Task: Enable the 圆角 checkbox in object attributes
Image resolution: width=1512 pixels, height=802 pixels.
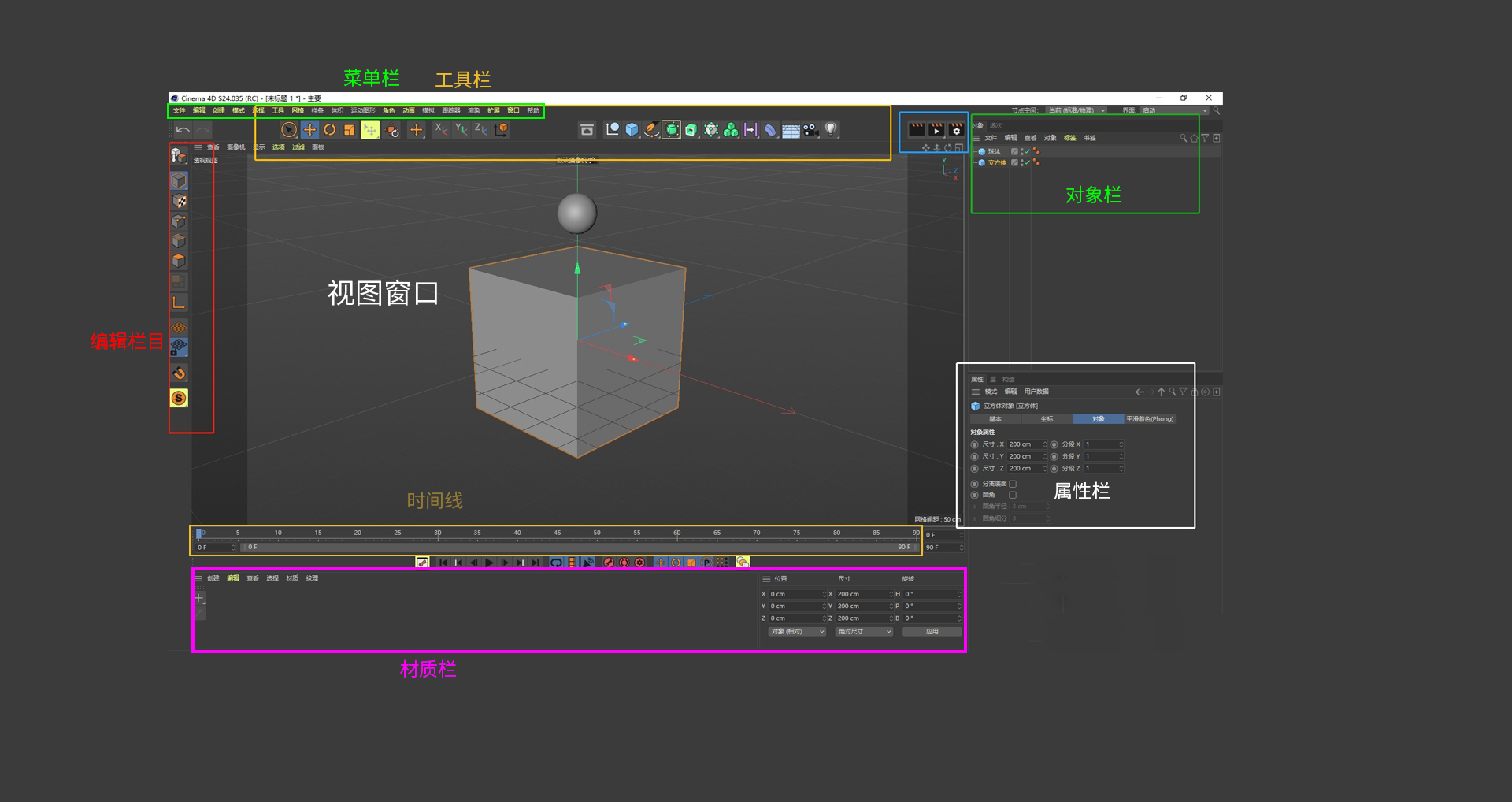Action: 1013,495
